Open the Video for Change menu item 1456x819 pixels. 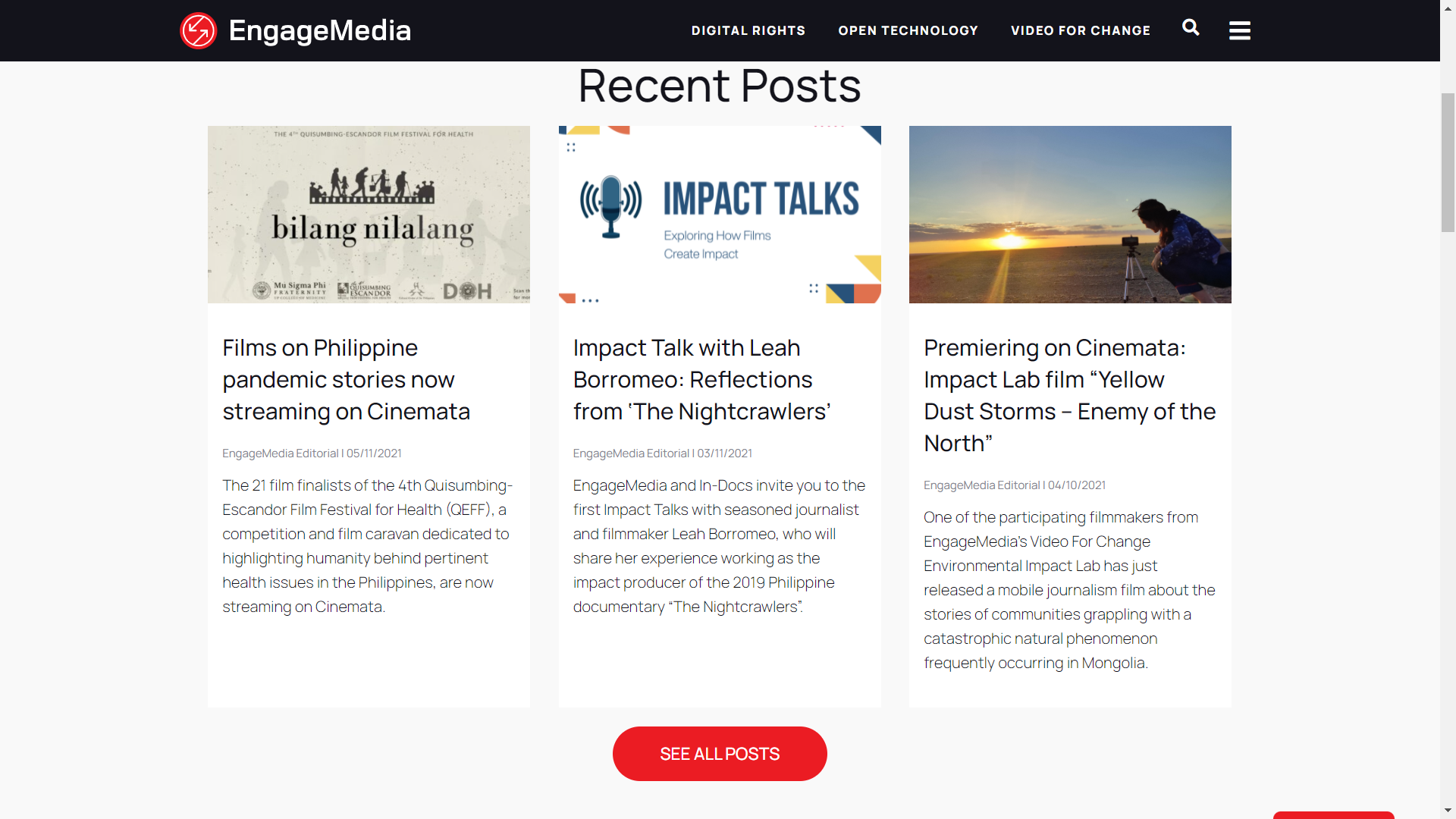point(1080,31)
